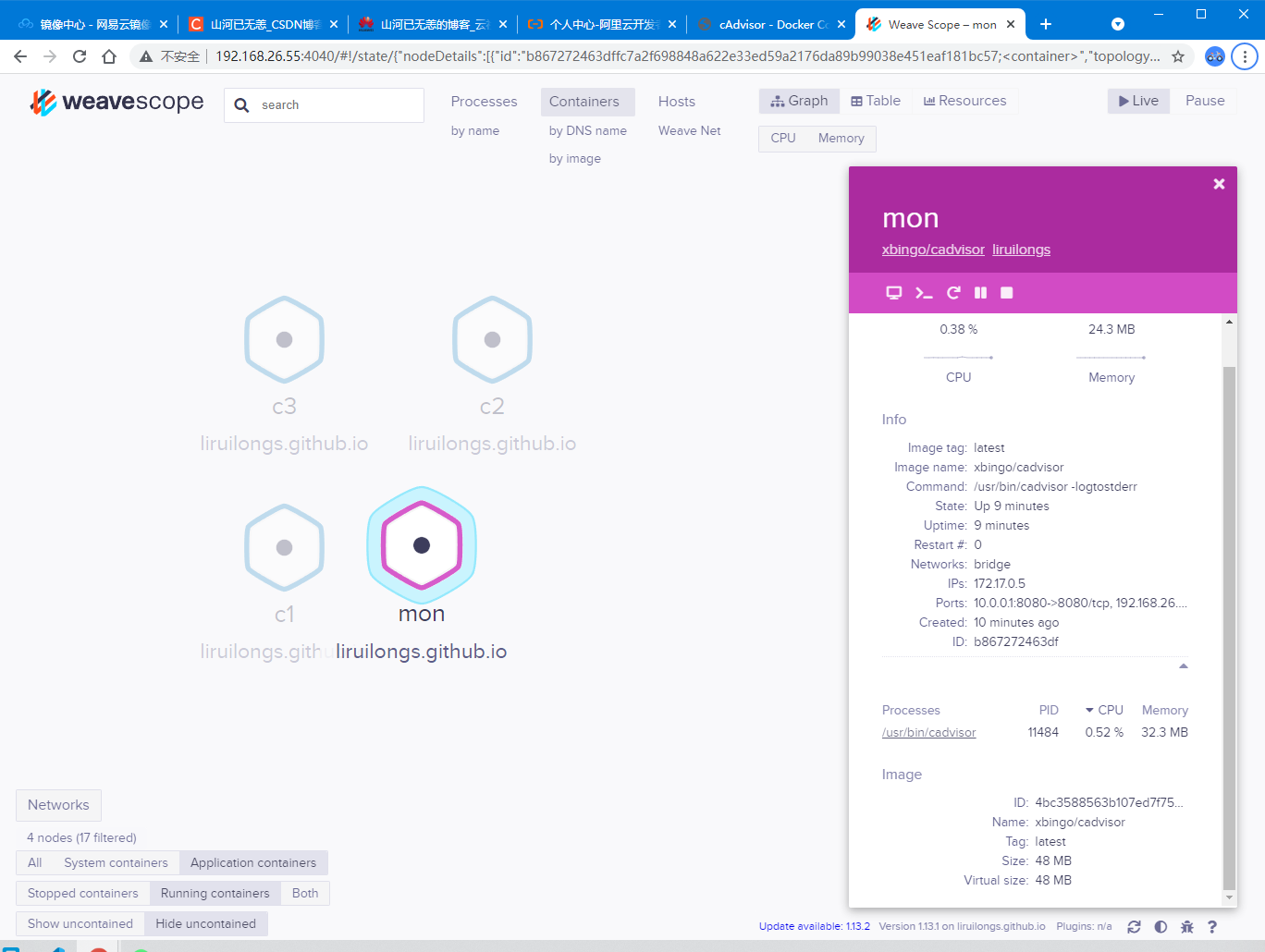1265x952 pixels.
Task: Collapse the Info section arrow
Action: point(1184,665)
